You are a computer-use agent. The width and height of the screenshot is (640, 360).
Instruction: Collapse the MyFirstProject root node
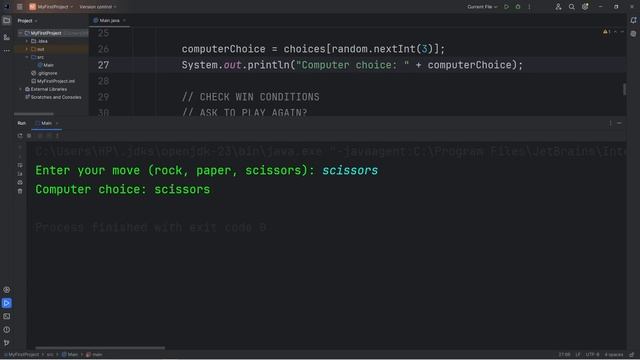coord(20,33)
